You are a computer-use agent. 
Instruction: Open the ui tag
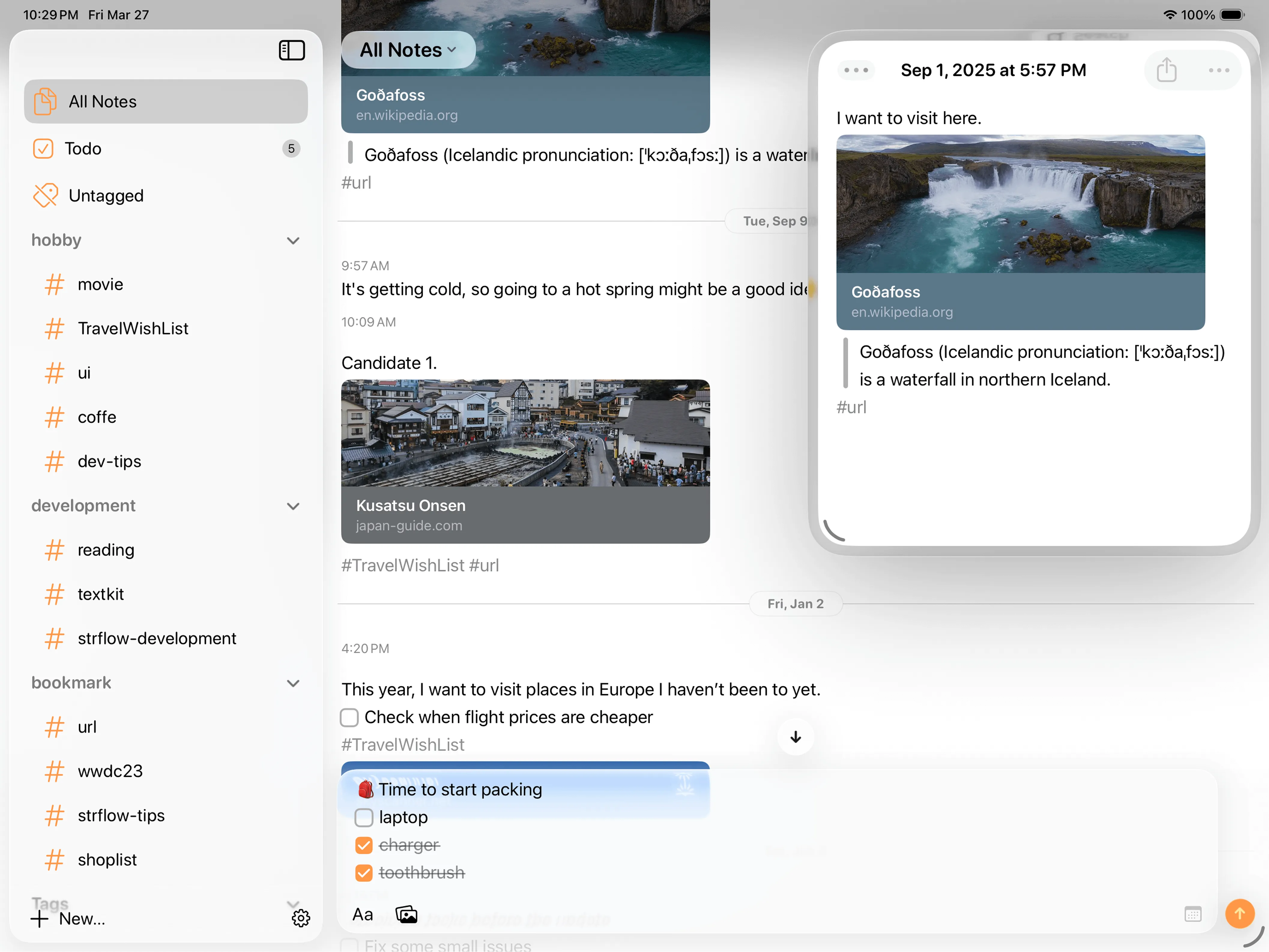coord(166,372)
